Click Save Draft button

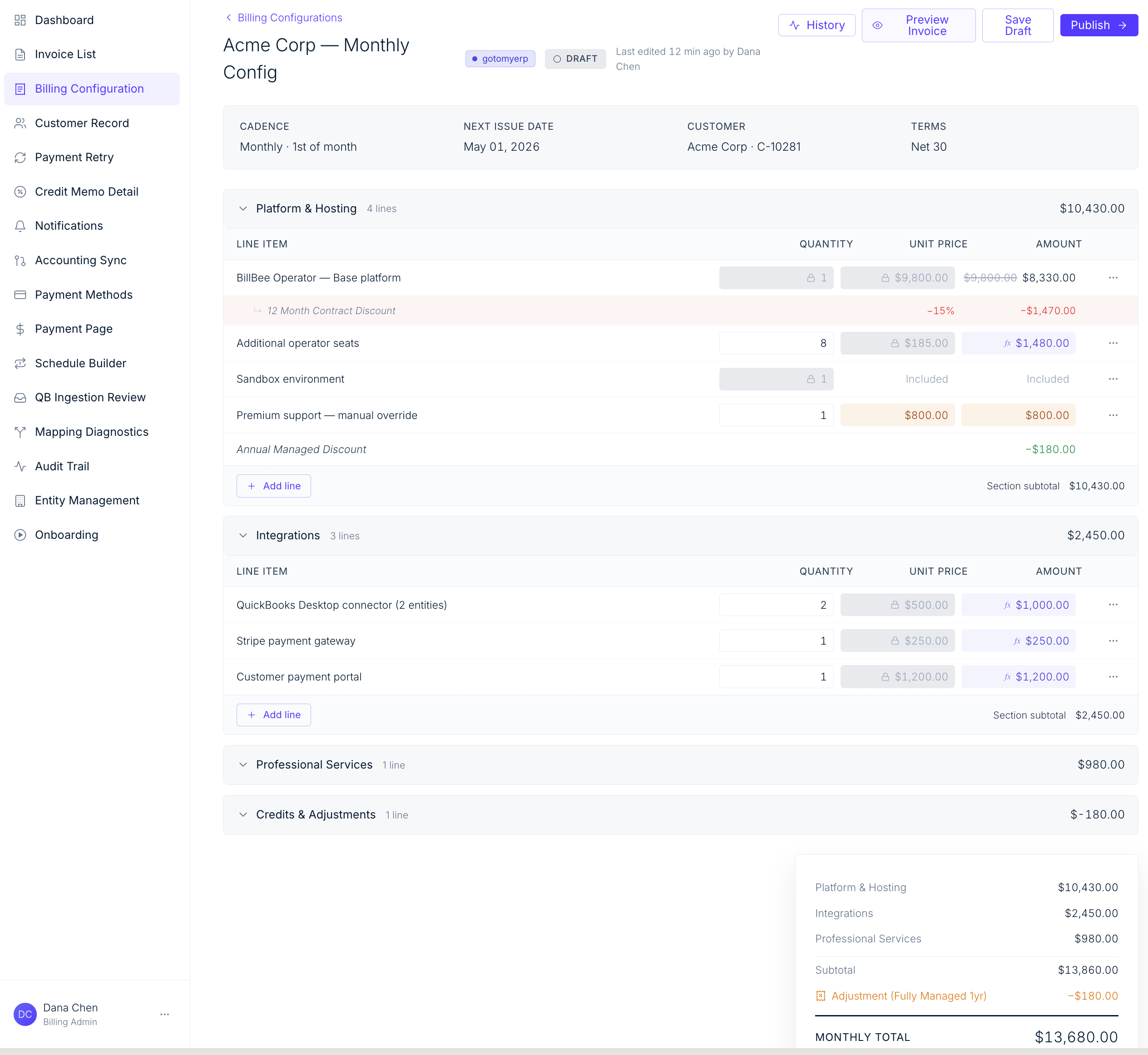tap(1018, 25)
